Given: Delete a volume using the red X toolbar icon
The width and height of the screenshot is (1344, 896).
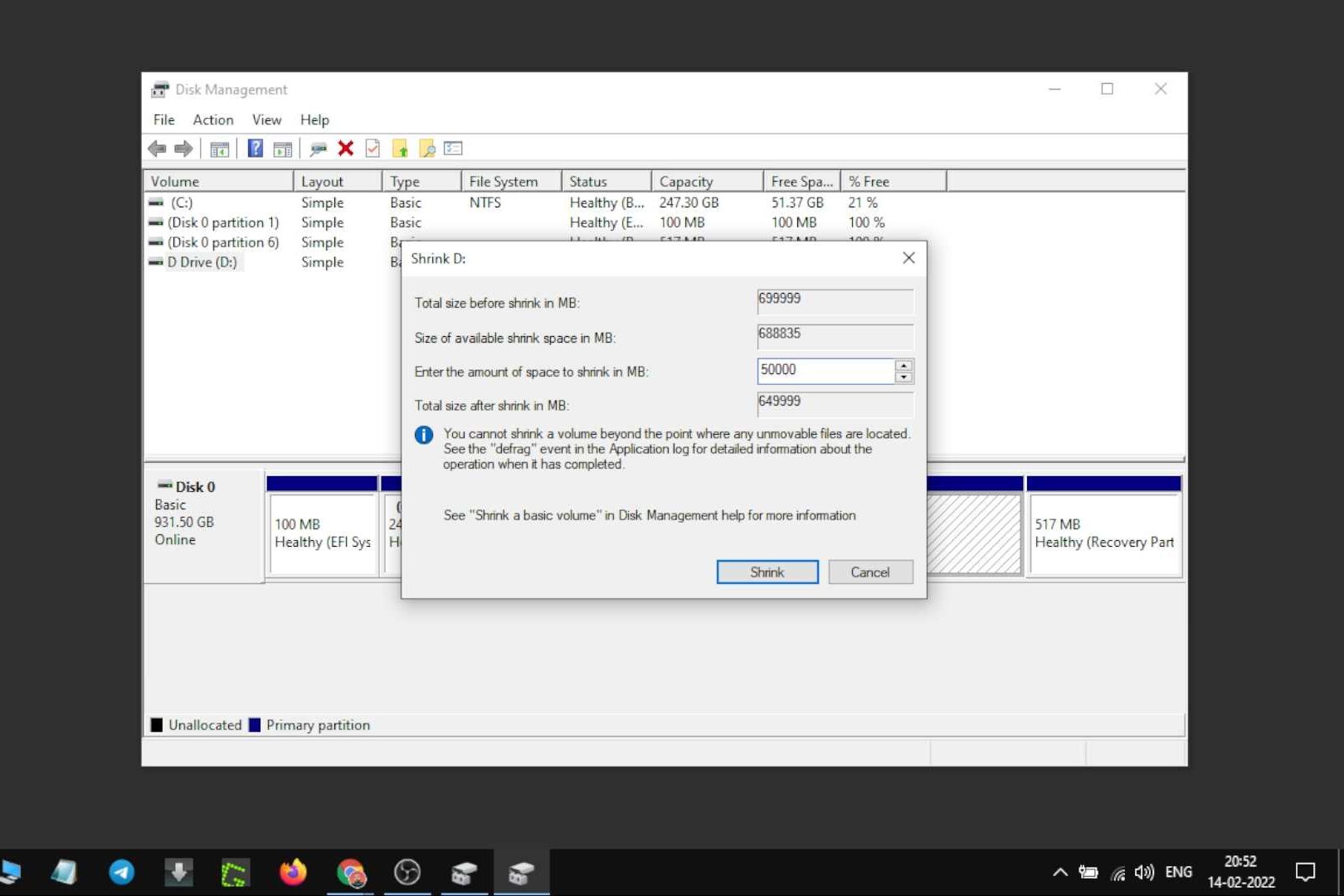Looking at the screenshot, I should 346,148.
